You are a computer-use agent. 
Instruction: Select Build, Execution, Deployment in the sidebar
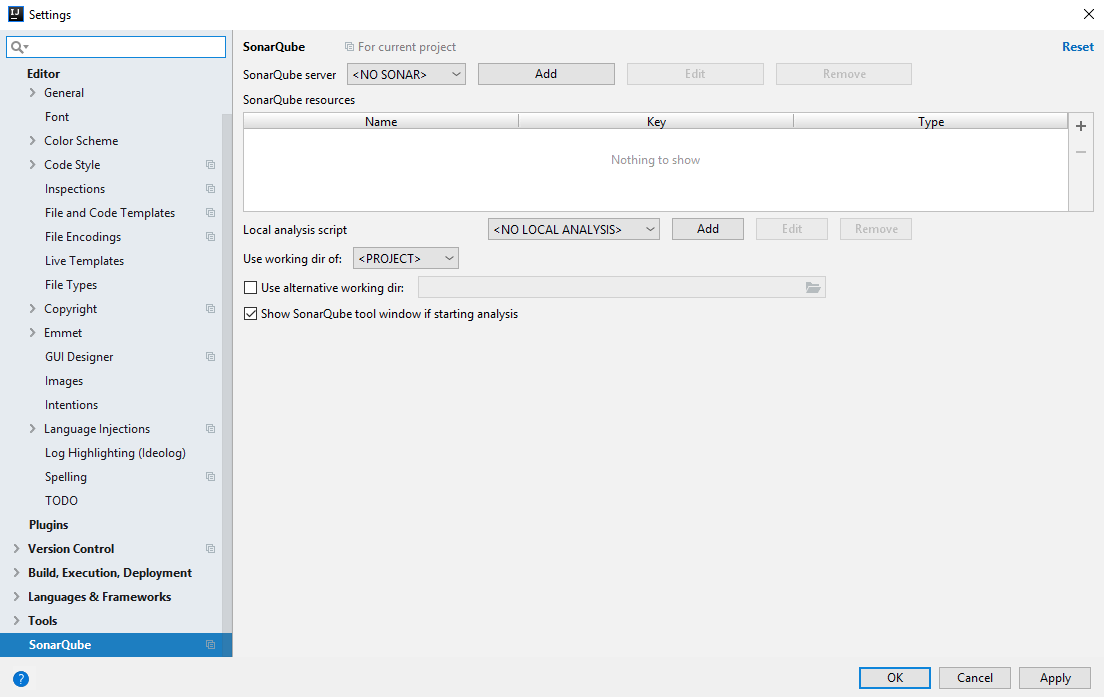[109, 572]
